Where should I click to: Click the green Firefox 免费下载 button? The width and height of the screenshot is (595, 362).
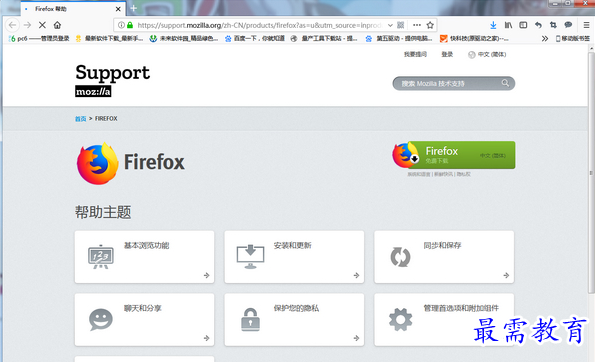click(454, 155)
